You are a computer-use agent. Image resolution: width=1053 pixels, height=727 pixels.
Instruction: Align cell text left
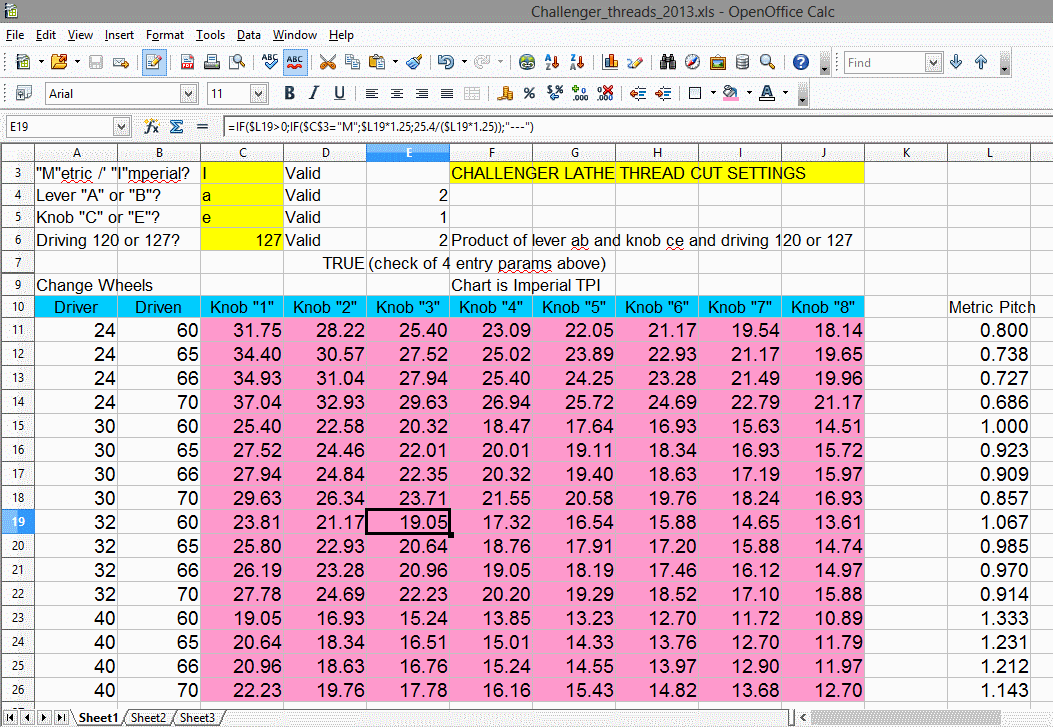pyautogui.click(x=371, y=93)
